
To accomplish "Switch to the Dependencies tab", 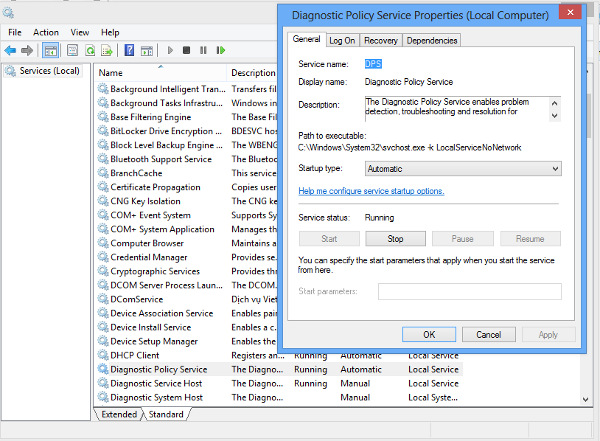I will [x=432, y=41].
